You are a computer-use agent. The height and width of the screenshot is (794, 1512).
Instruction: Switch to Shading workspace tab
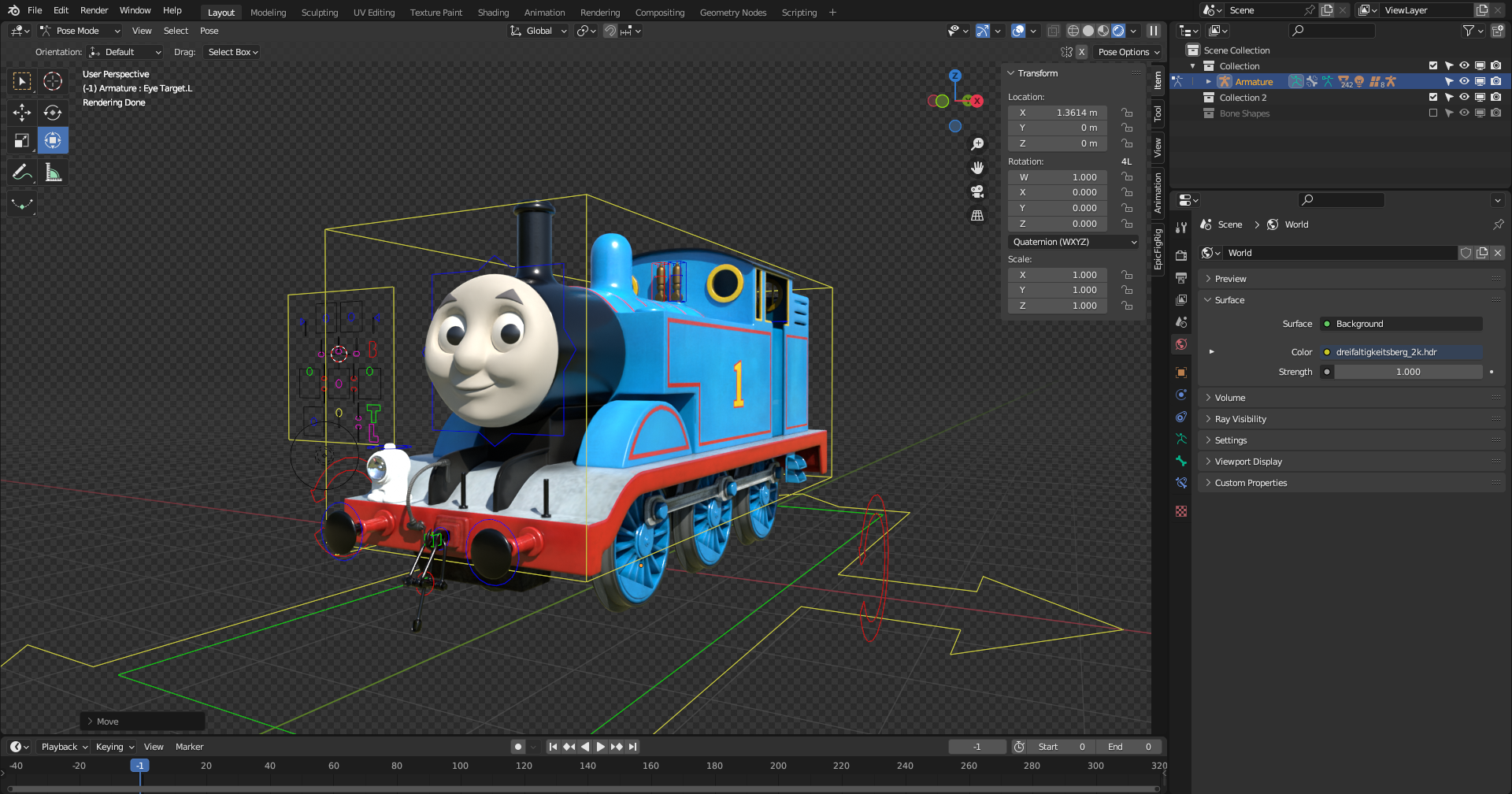[x=493, y=13]
